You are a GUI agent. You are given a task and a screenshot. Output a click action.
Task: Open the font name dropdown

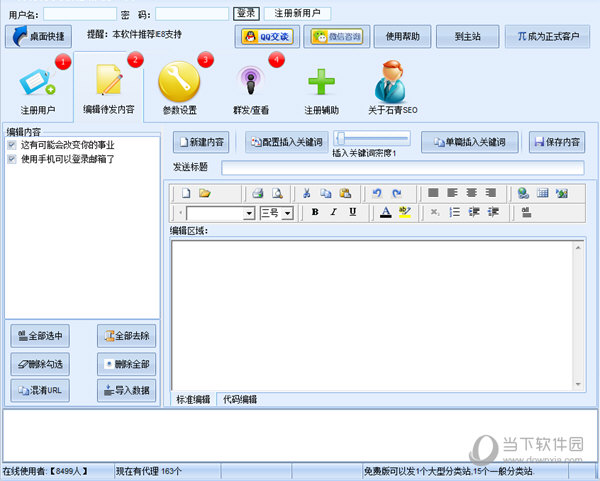249,213
